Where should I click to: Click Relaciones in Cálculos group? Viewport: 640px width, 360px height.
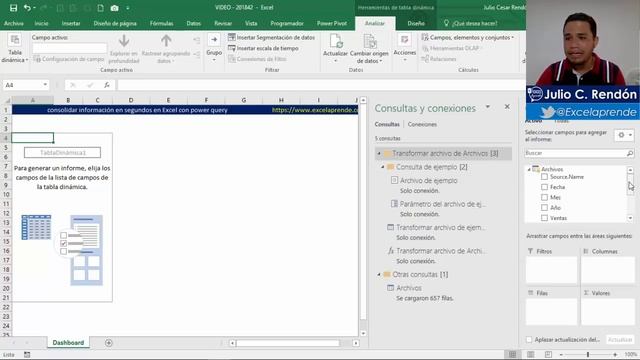439,59
